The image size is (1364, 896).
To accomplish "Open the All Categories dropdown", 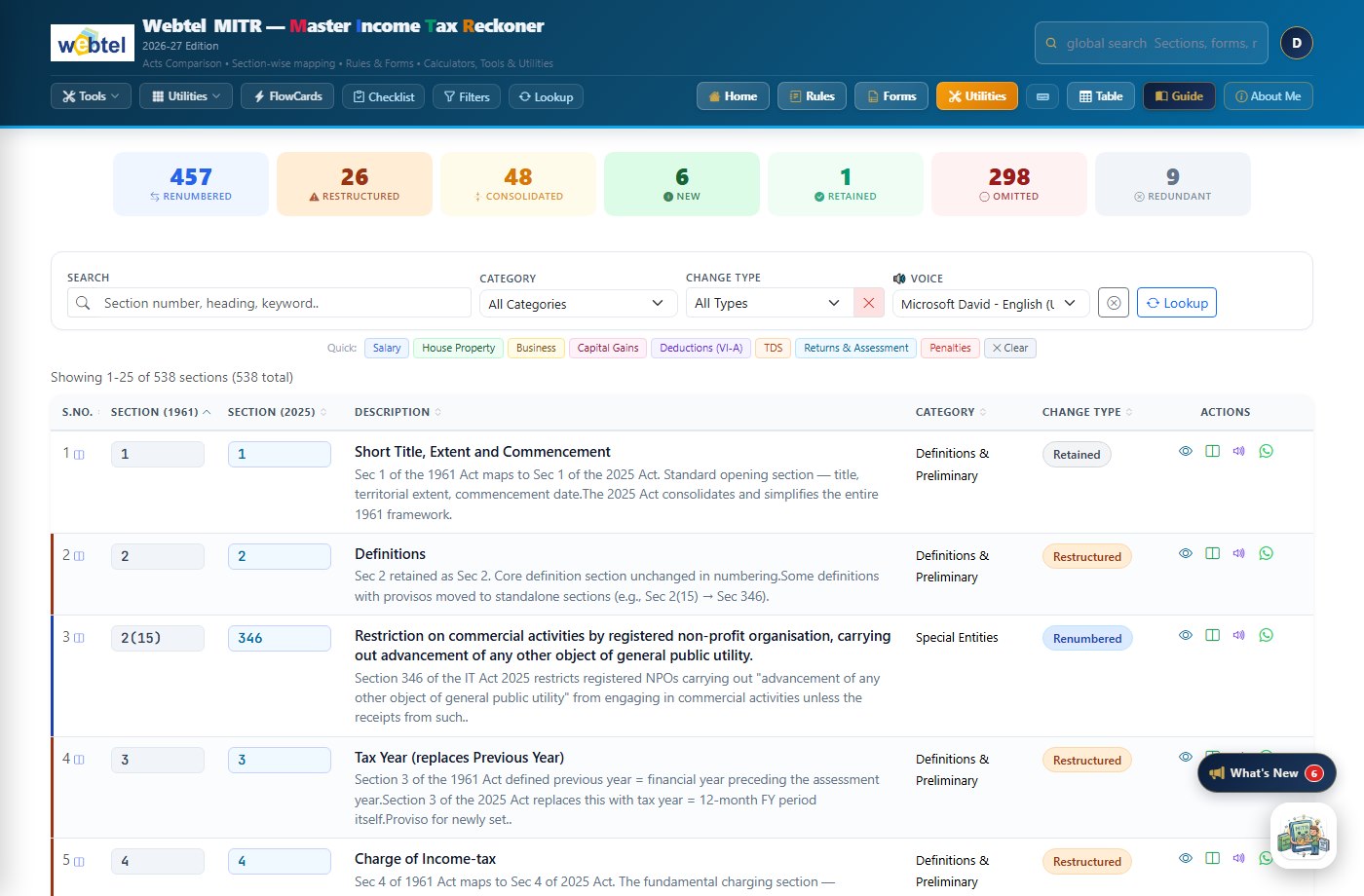I will pyautogui.click(x=578, y=304).
